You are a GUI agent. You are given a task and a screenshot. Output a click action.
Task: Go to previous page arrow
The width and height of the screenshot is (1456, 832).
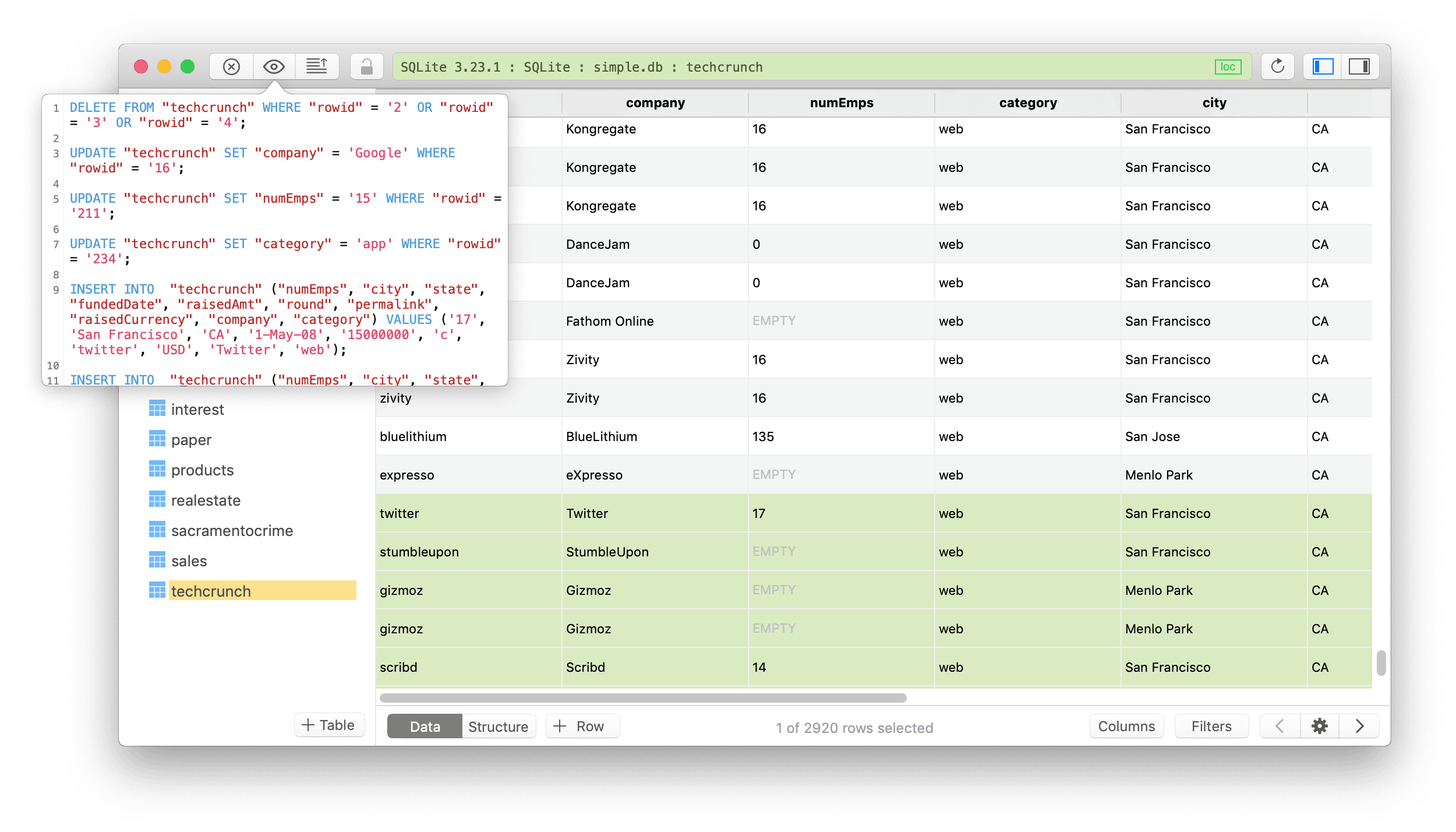(1280, 726)
